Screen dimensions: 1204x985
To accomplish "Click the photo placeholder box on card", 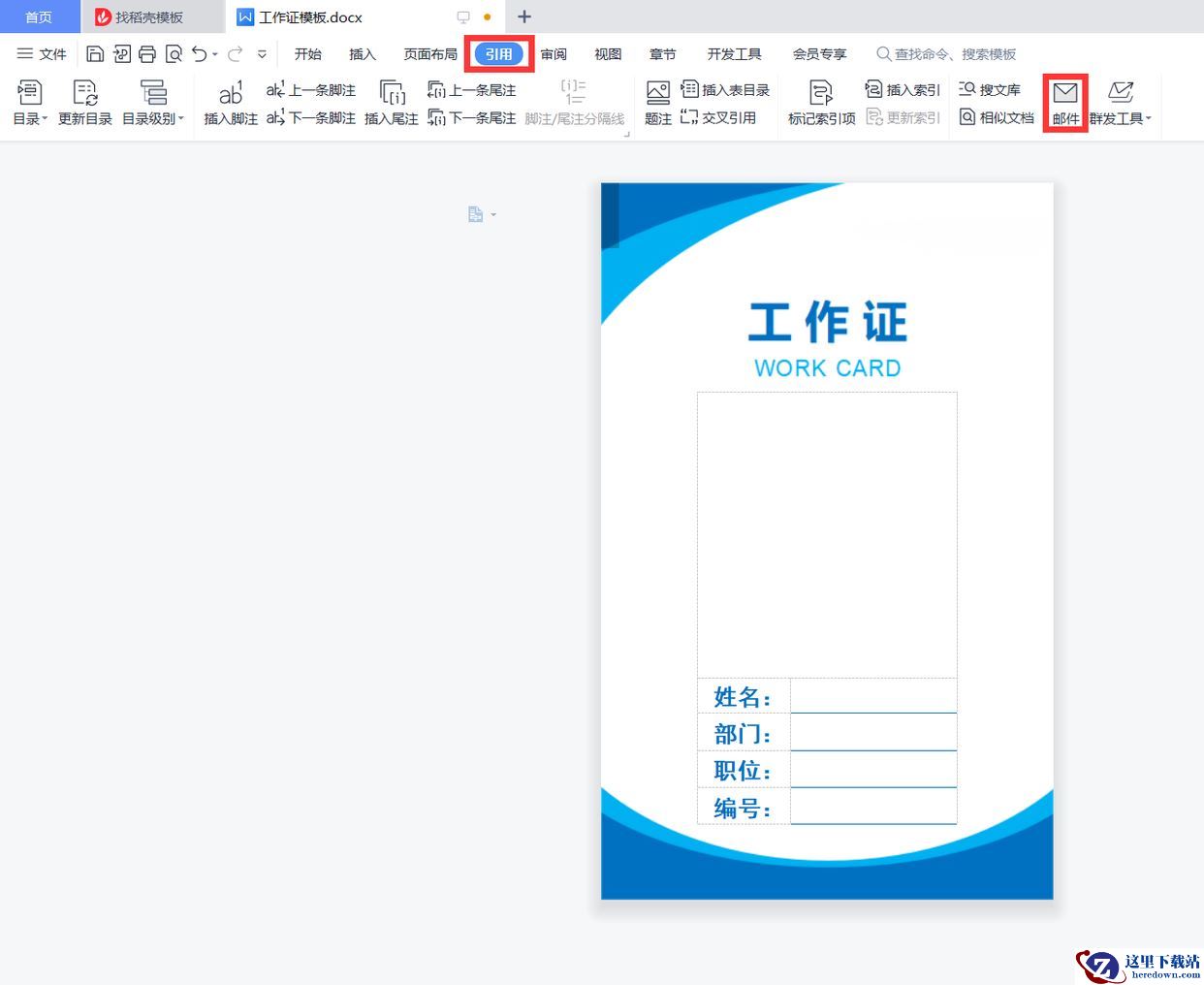I will (x=827, y=535).
